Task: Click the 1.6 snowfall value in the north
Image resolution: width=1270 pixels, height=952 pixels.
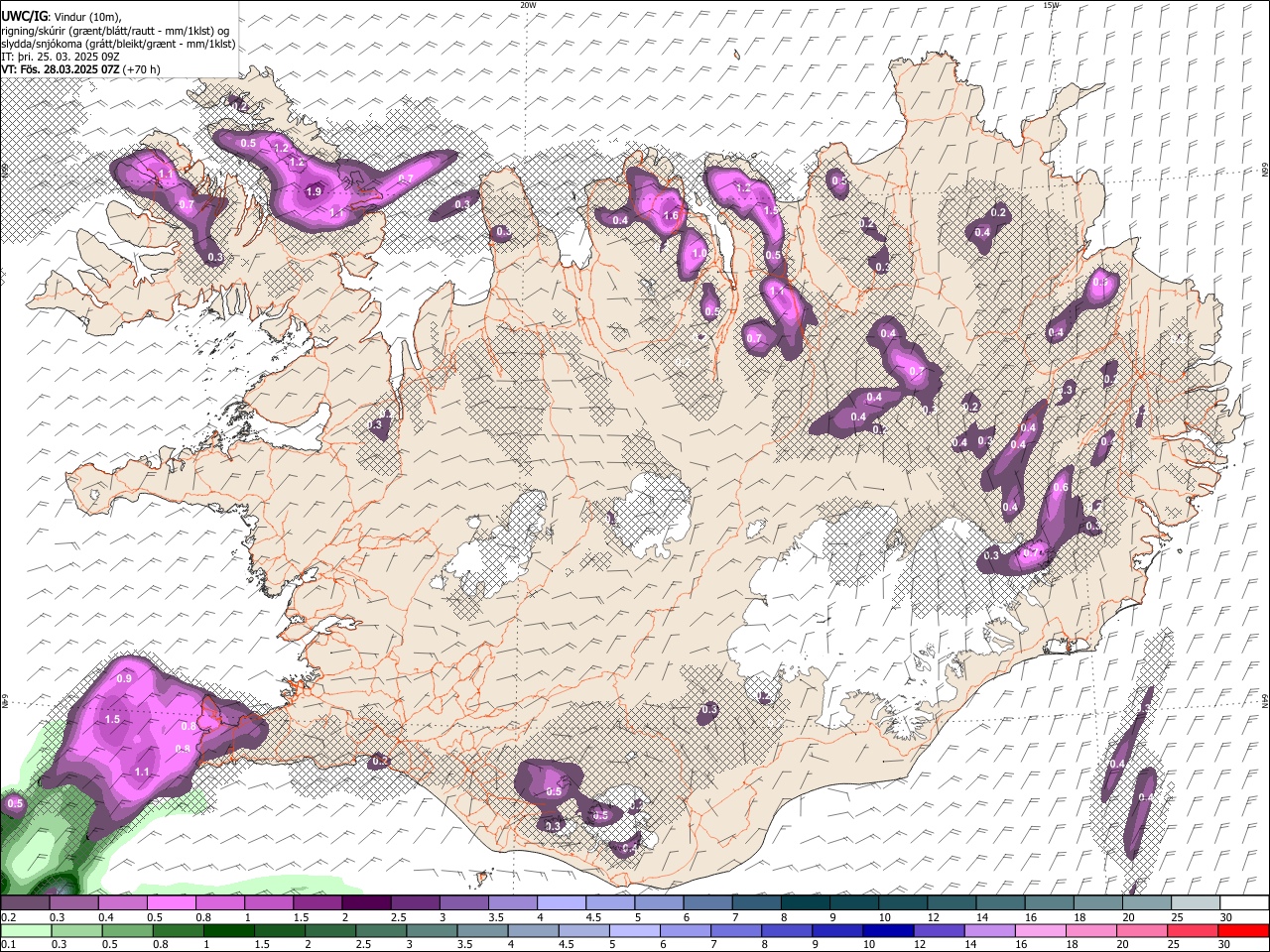Action: (x=671, y=216)
